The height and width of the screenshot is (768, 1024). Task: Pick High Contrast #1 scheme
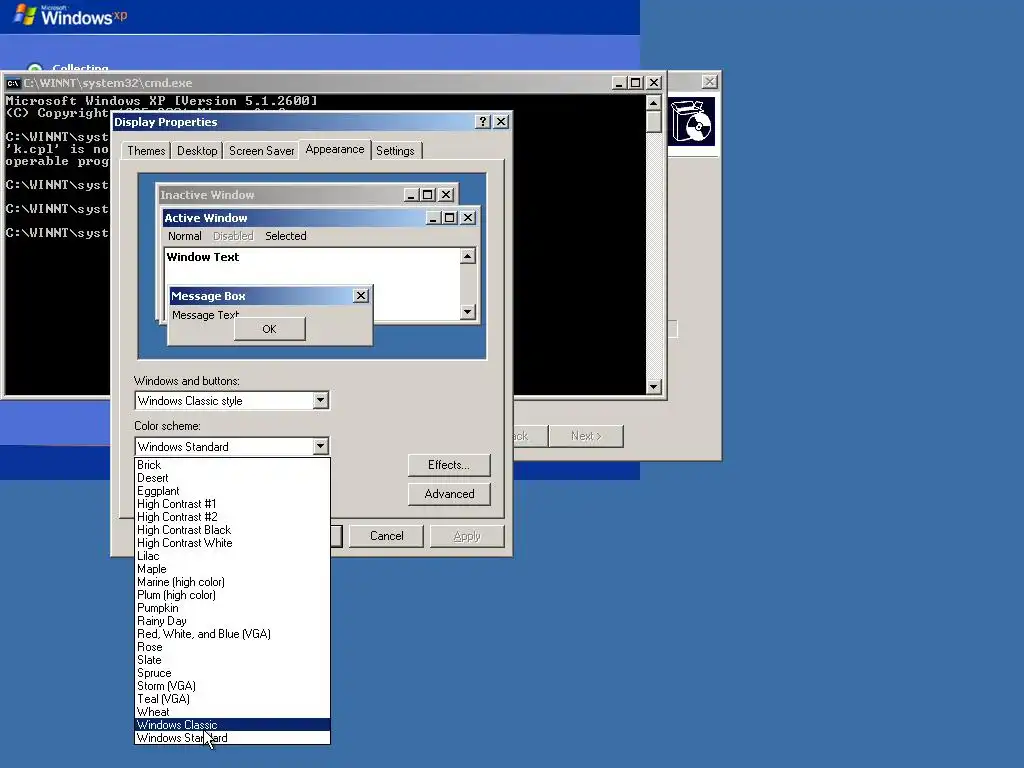[232, 504]
